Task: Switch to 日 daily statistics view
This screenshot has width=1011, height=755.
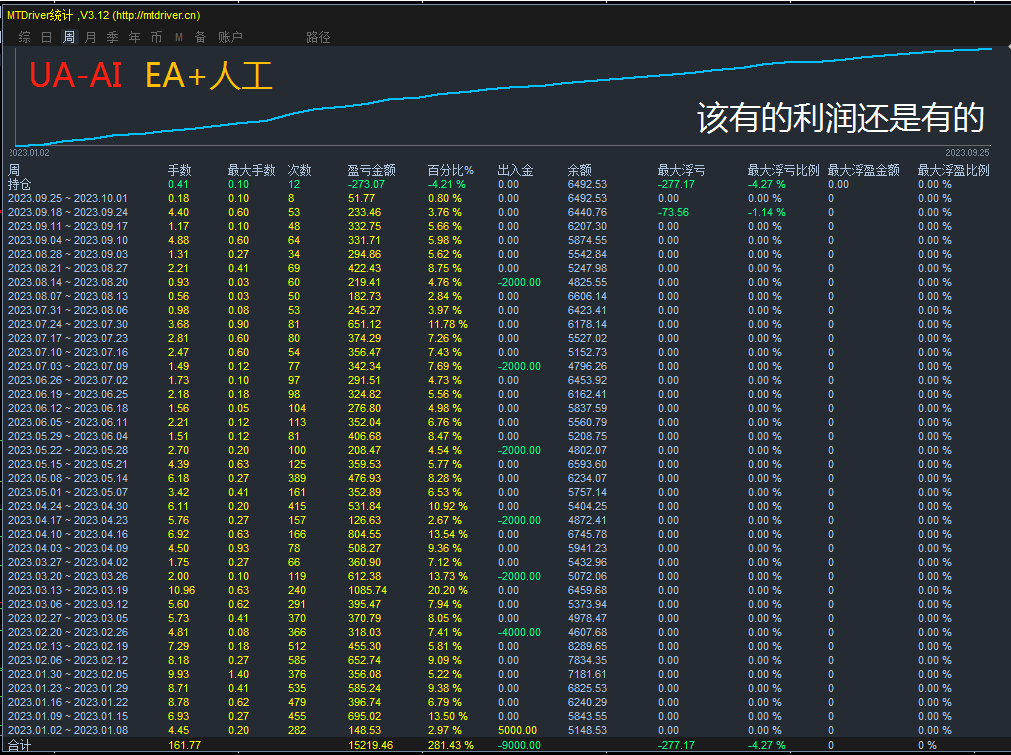Action: [x=45, y=37]
